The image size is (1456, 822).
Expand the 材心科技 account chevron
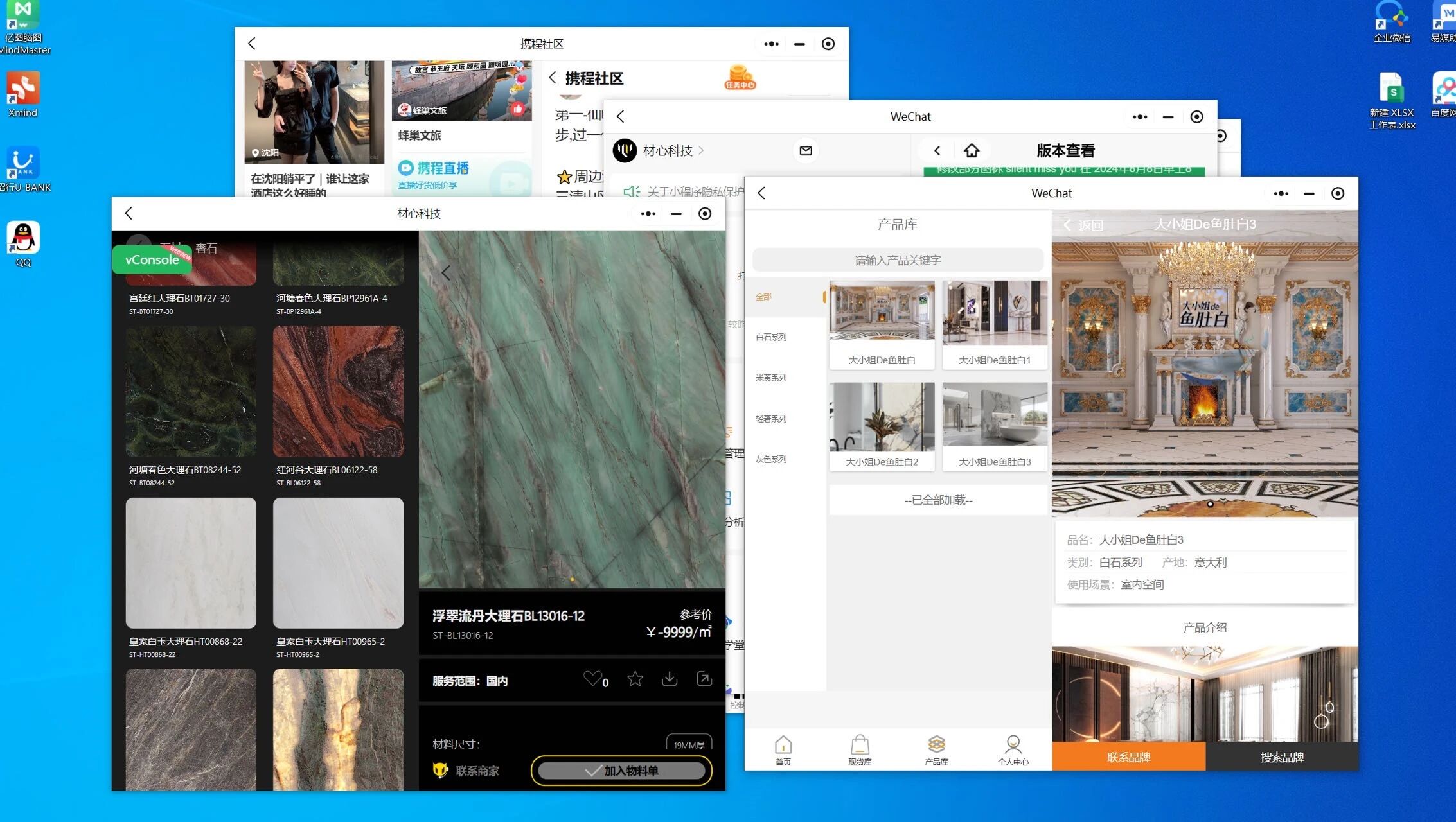701,151
